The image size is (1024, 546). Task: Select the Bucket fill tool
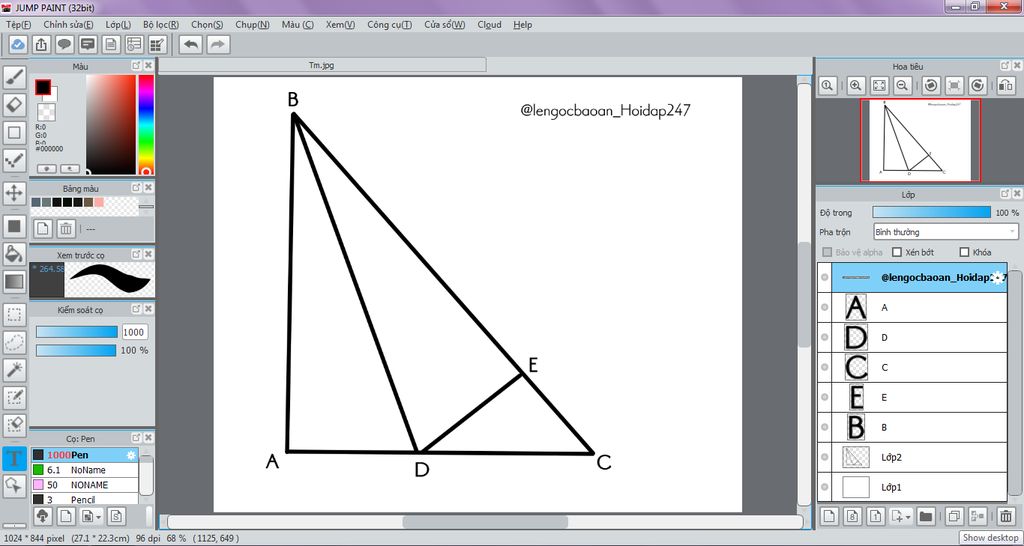pos(14,254)
